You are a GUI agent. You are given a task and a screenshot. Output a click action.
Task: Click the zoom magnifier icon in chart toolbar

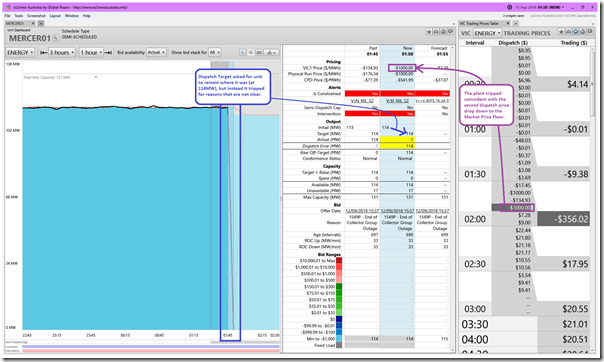242,52
